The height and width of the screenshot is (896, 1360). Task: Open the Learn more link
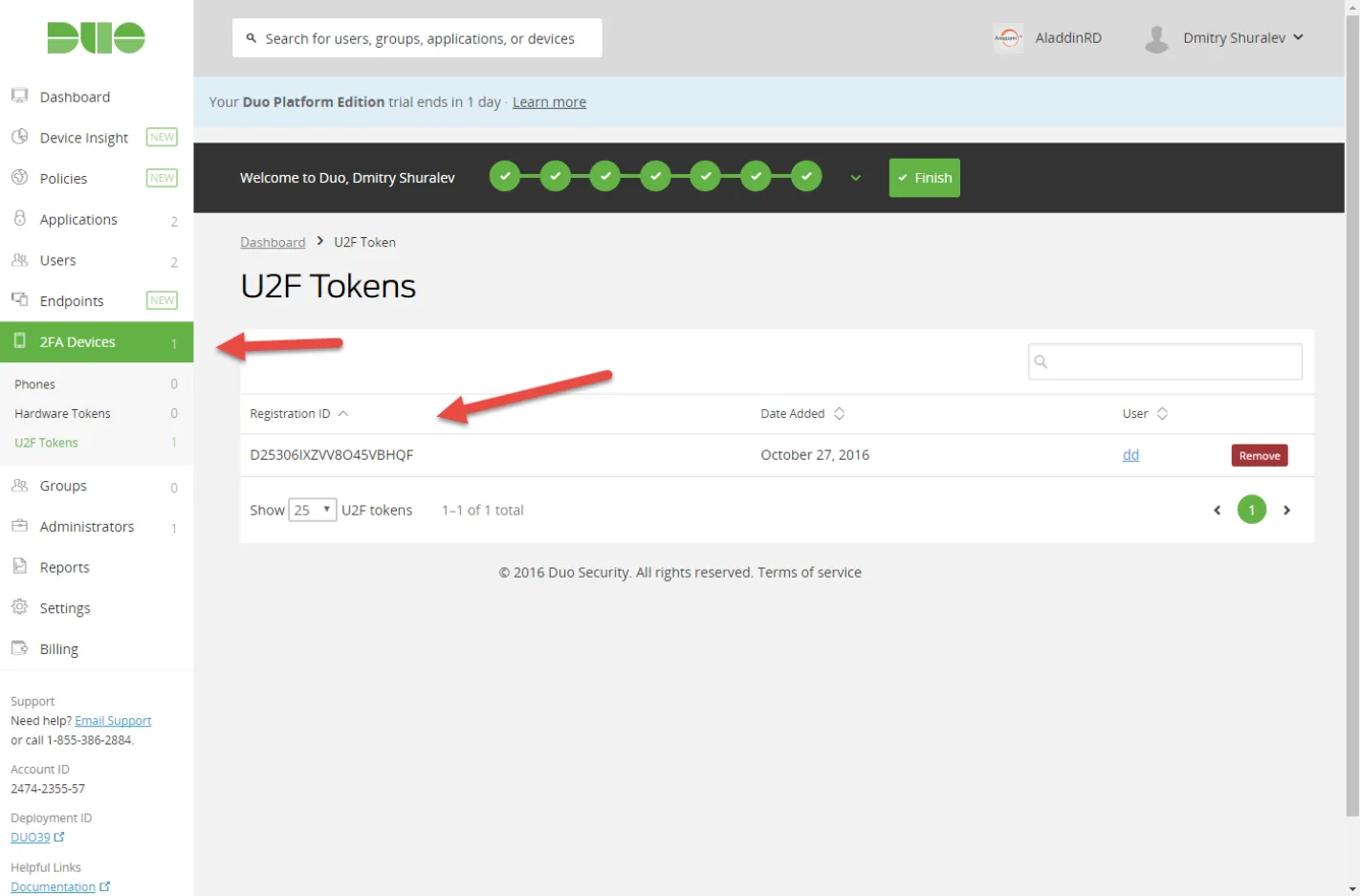click(x=549, y=102)
